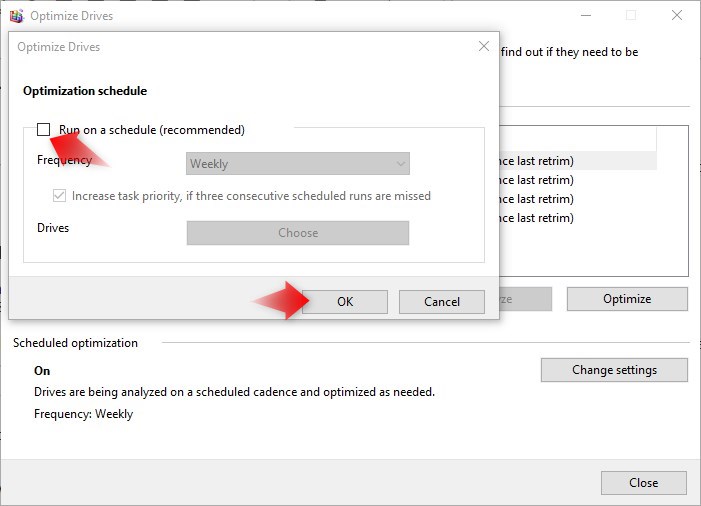This screenshot has width=701, height=506.
Task: Enable Run on a schedule checkbox
Action: click(x=43, y=129)
